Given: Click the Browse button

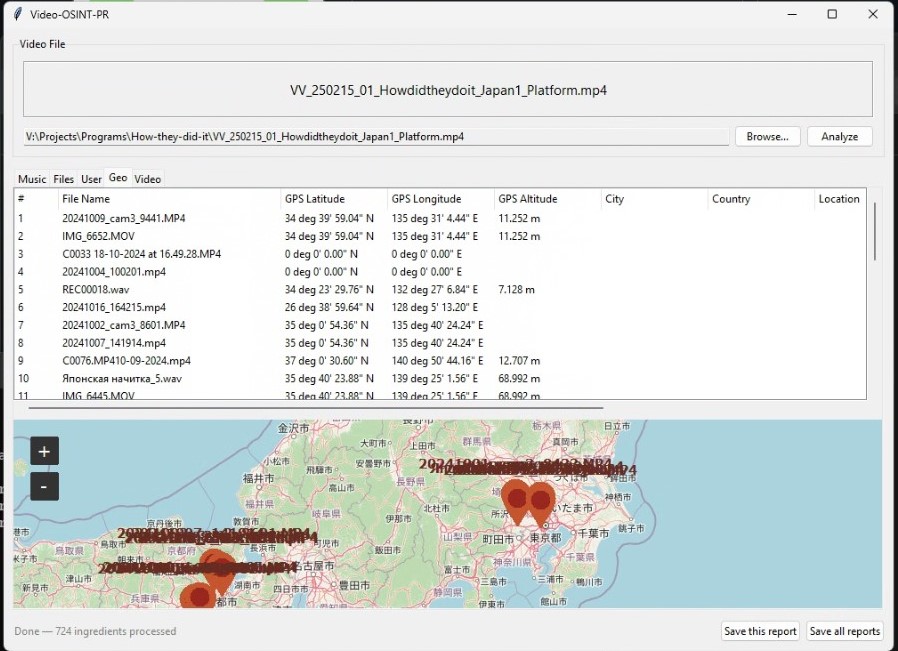Looking at the screenshot, I should (766, 136).
